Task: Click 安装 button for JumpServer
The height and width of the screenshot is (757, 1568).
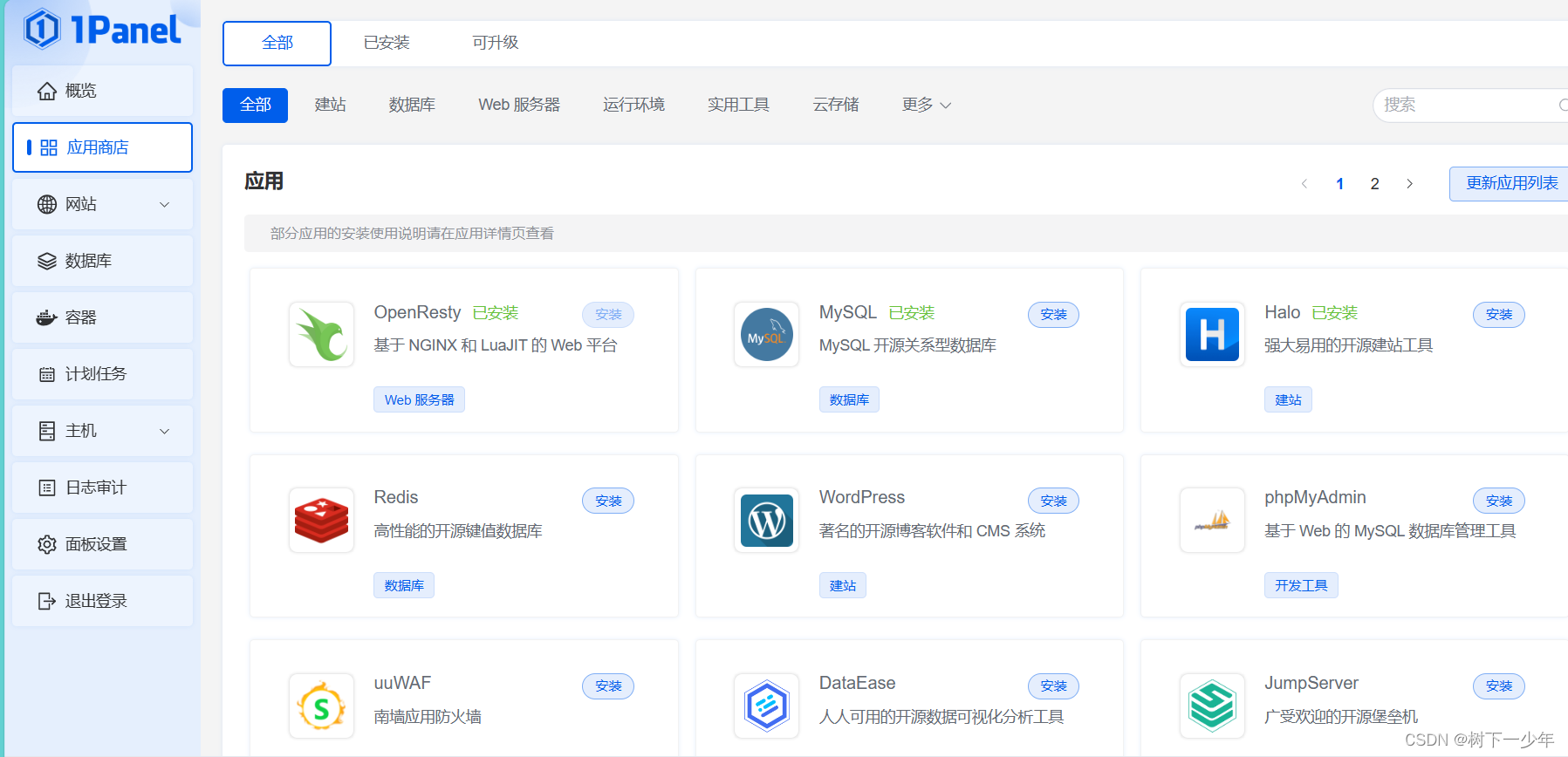Action: (x=1499, y=686)
